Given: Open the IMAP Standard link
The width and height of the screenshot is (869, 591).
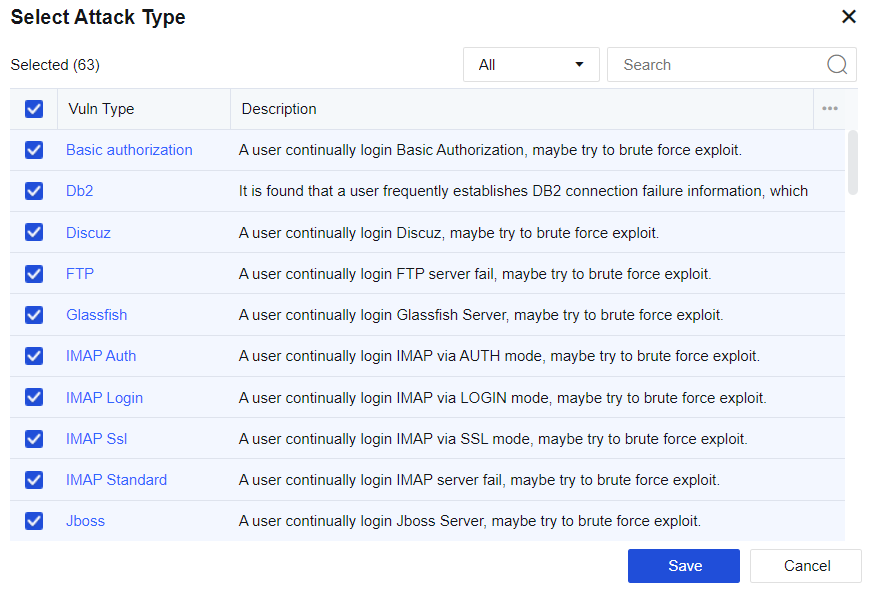Looking at the screenshot, I should point(116,480).
